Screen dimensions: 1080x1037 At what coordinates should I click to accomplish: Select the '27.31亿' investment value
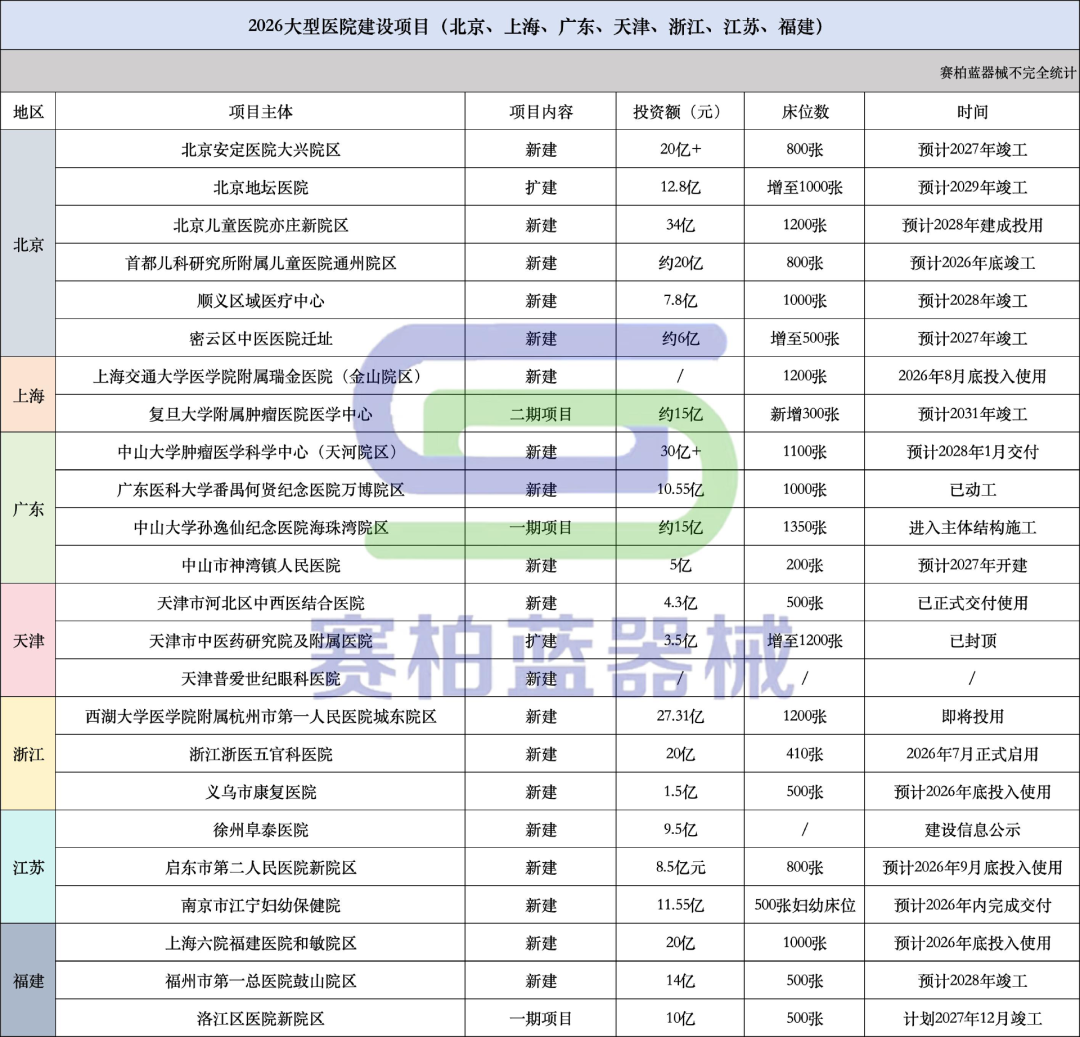click(680, 716)
